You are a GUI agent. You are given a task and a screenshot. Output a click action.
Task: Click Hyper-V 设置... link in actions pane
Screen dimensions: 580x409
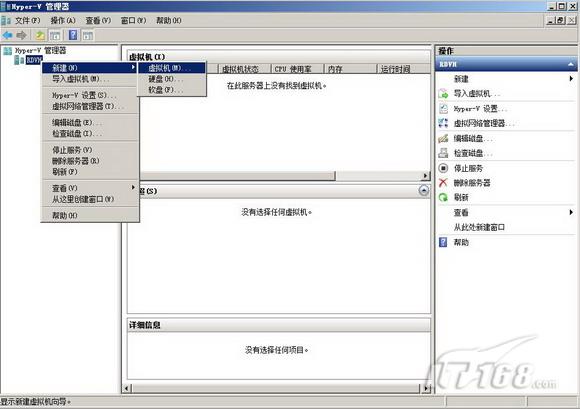[480, 109]
